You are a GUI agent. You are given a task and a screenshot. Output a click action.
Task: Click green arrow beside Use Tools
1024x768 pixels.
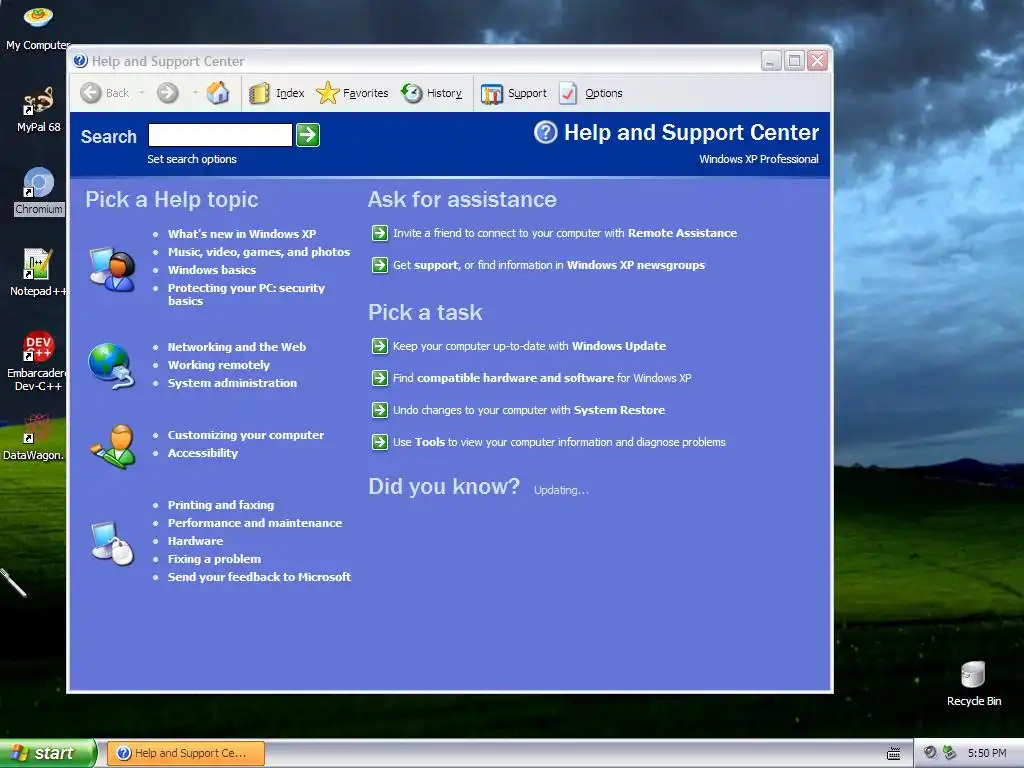click(380, 442)
